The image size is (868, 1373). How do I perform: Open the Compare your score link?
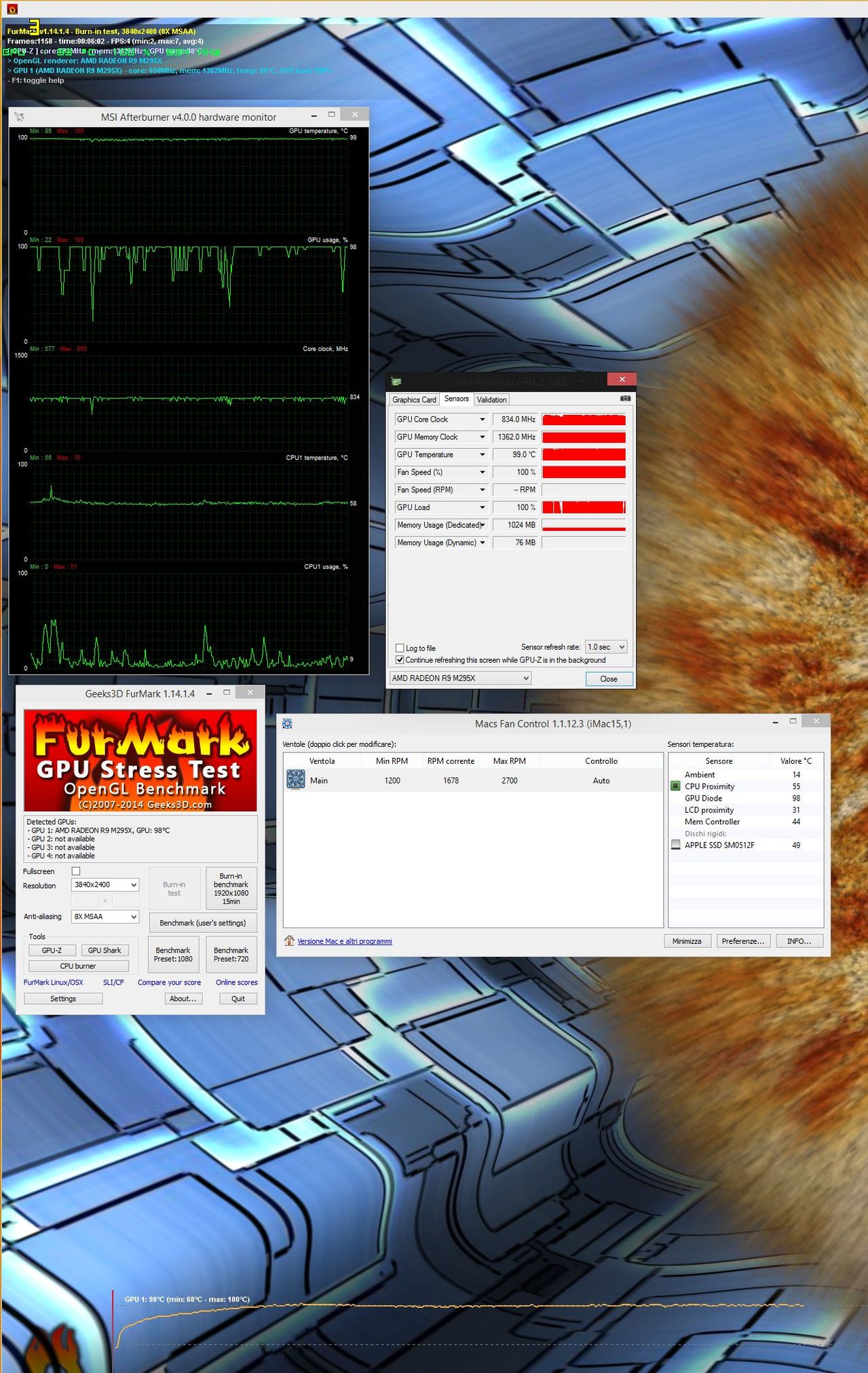click(x=169, y=983)
